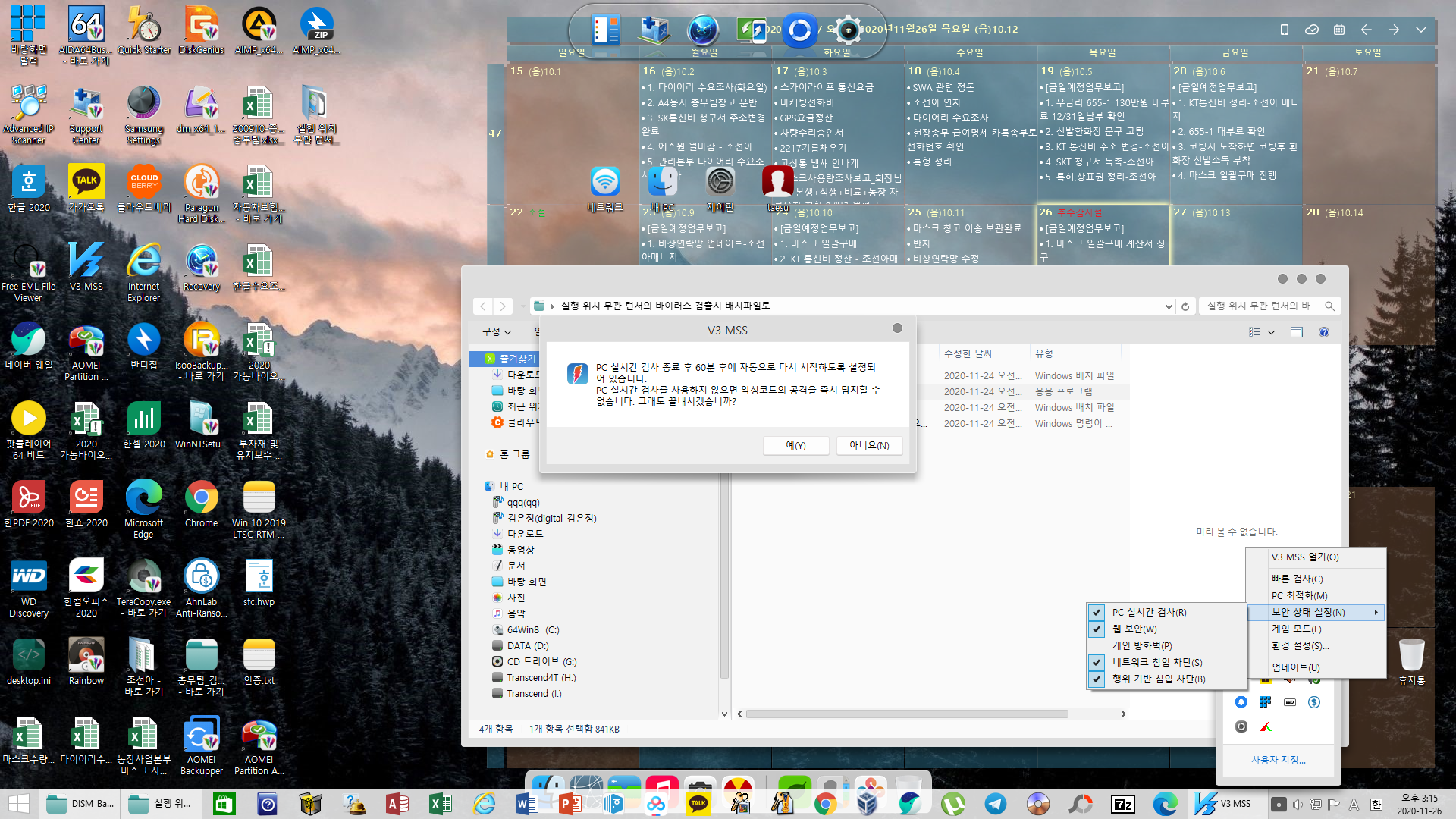Open calendar grid view icon in widget
The width and height of the screenshot is (1456, 819).
tap(1339, 30)
